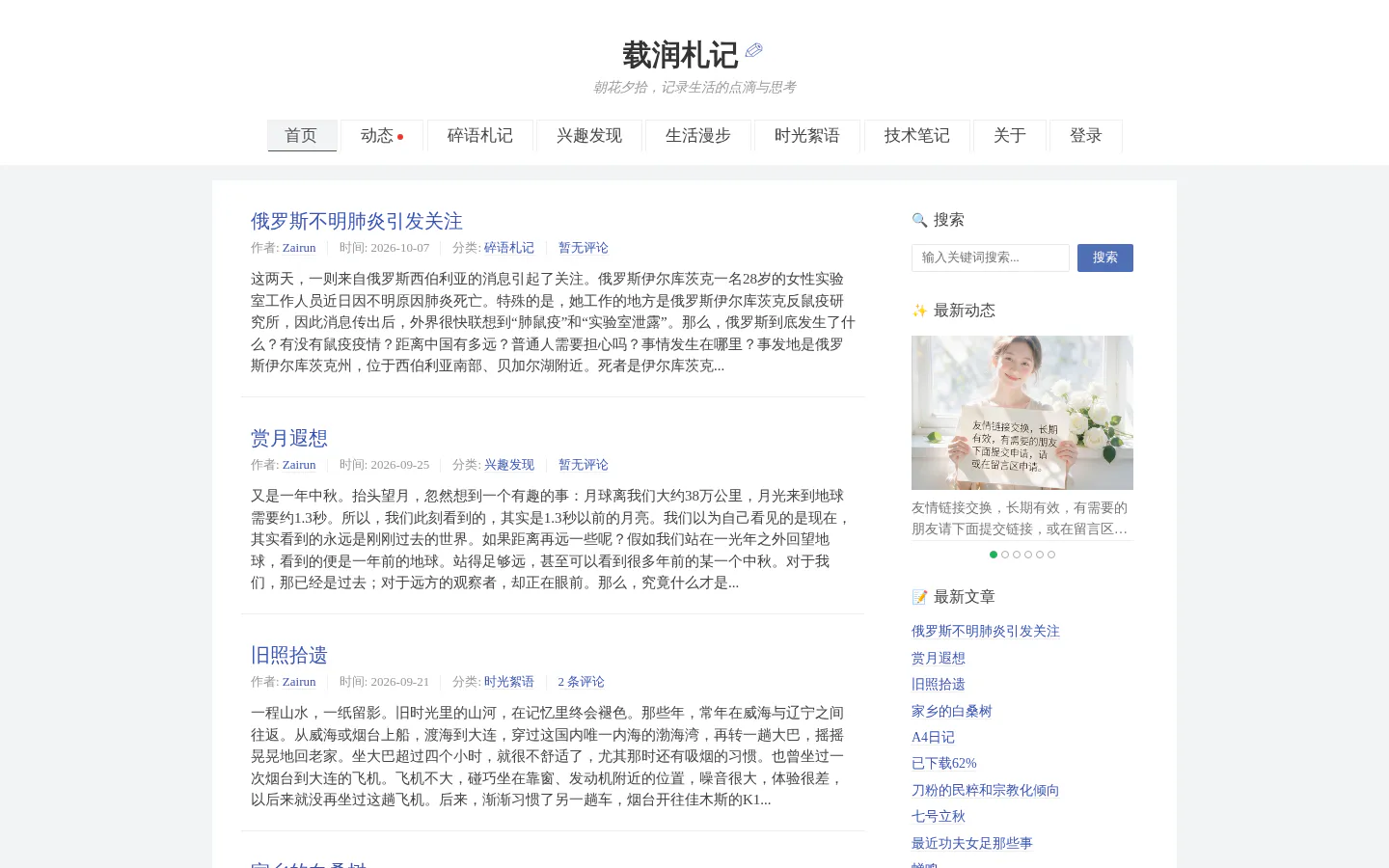
Task: Open category 时光絮语 under 旧照拾遗 post
Action: coord(509,682)
